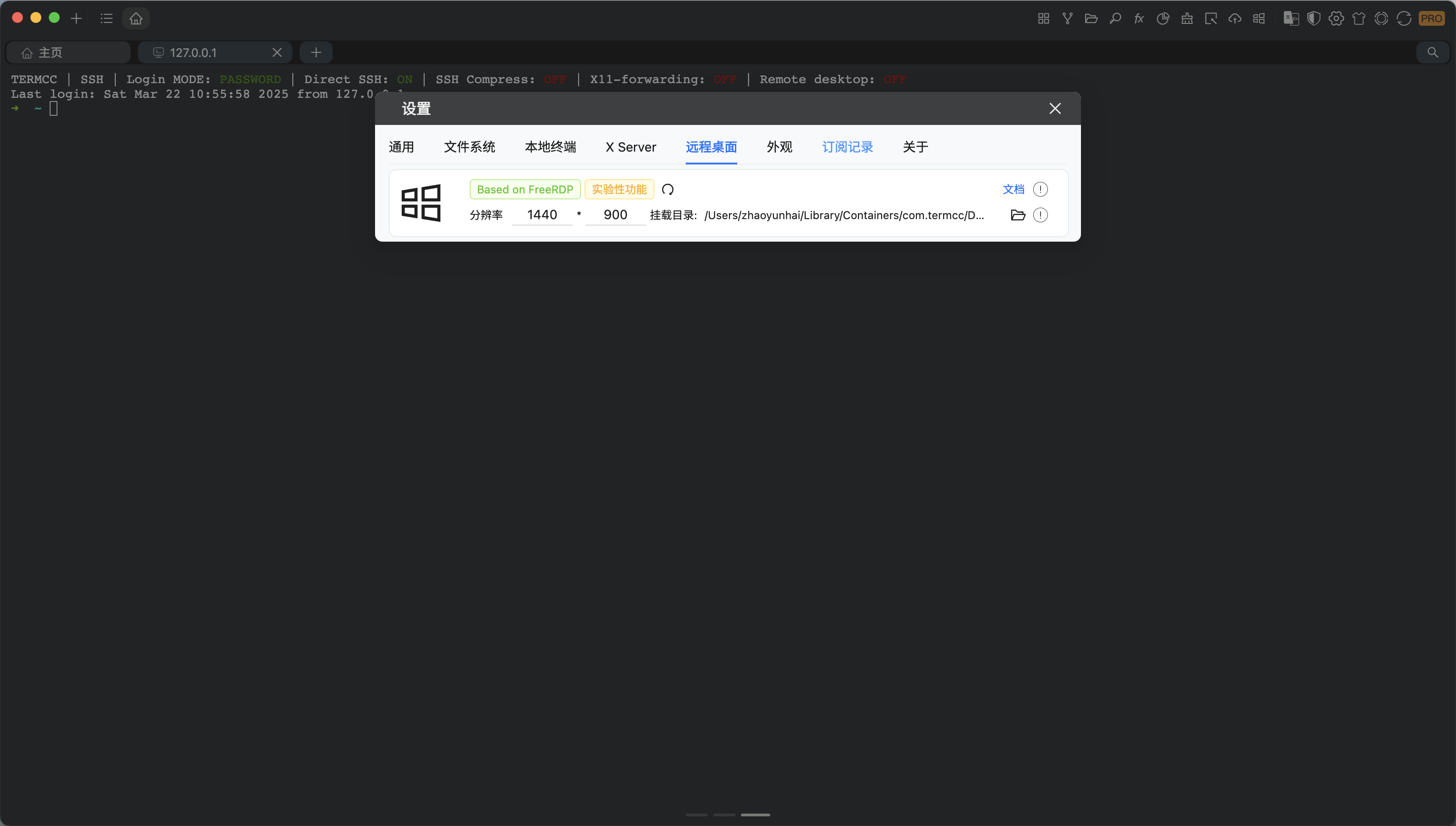This screenshot has height=826, width=1456.
Task: Click the Windows logo in remote desktop panel
Action: point(421,203)
